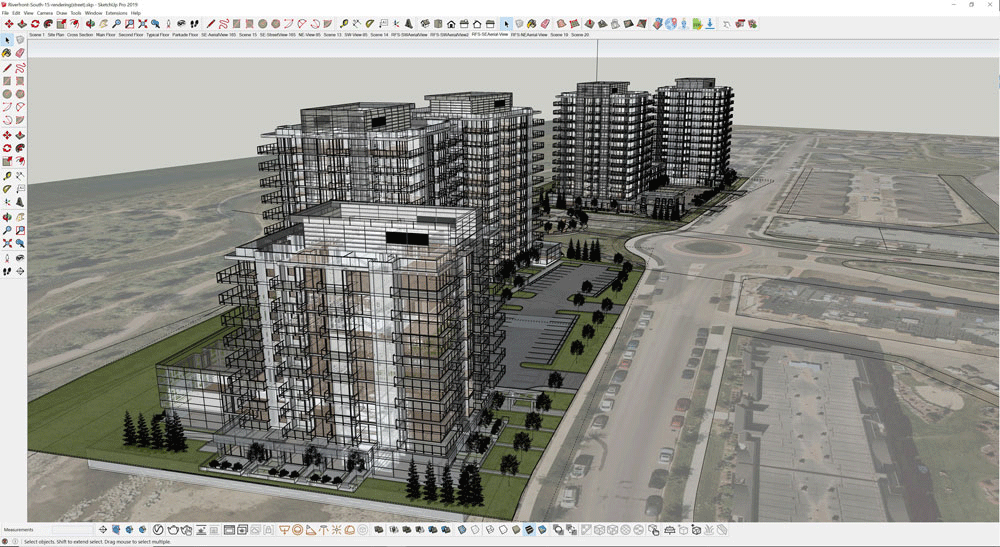Switch to the Front house view
The width and height of the screenshot is (1000, 547).
452,24
